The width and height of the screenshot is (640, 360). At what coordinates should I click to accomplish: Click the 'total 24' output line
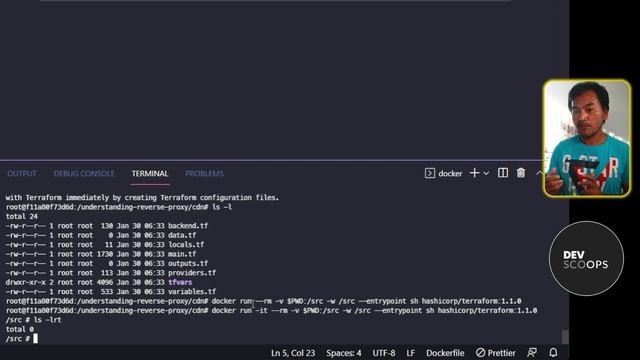tap(22, 216)
